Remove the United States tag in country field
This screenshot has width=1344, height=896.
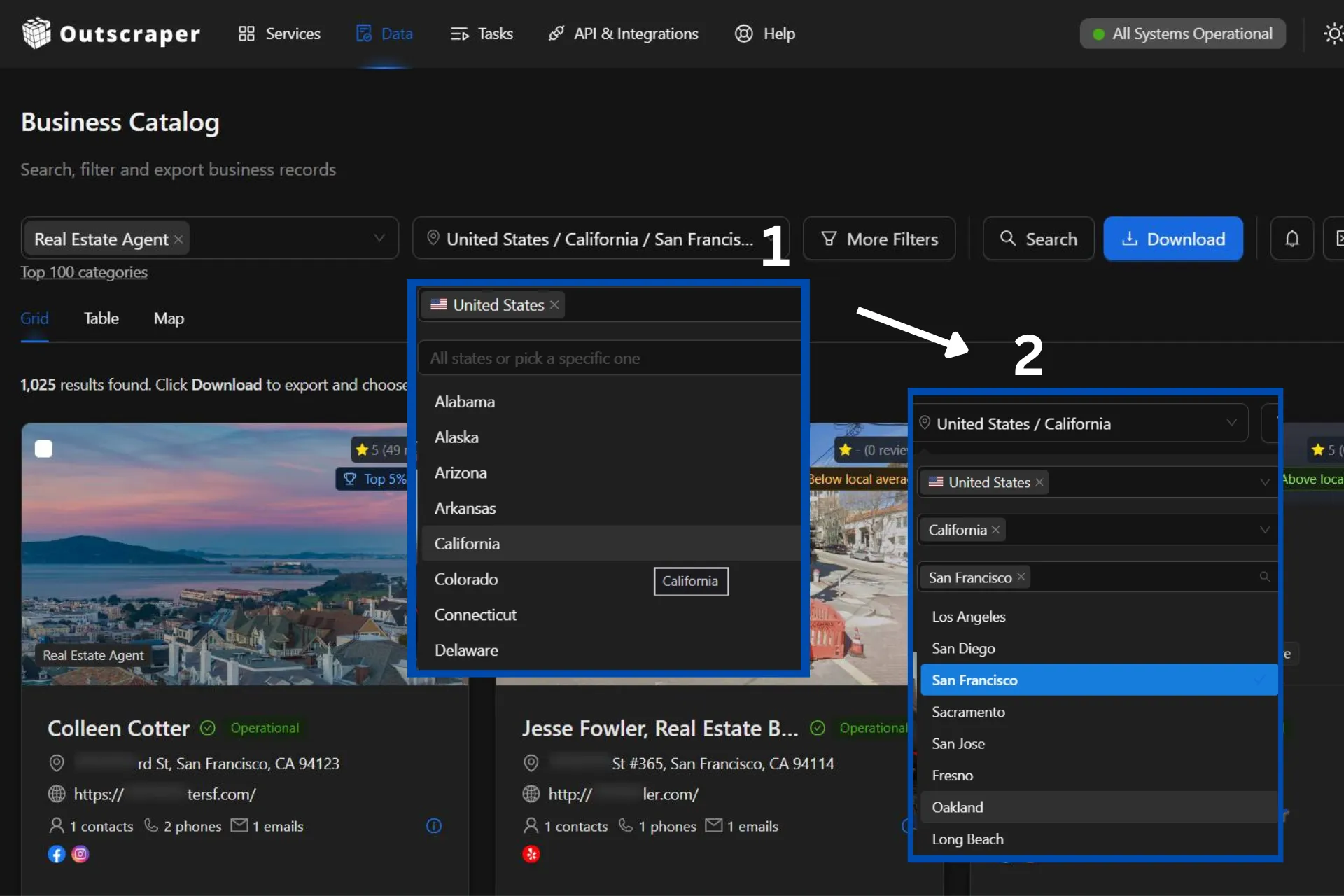point(1039,482)
